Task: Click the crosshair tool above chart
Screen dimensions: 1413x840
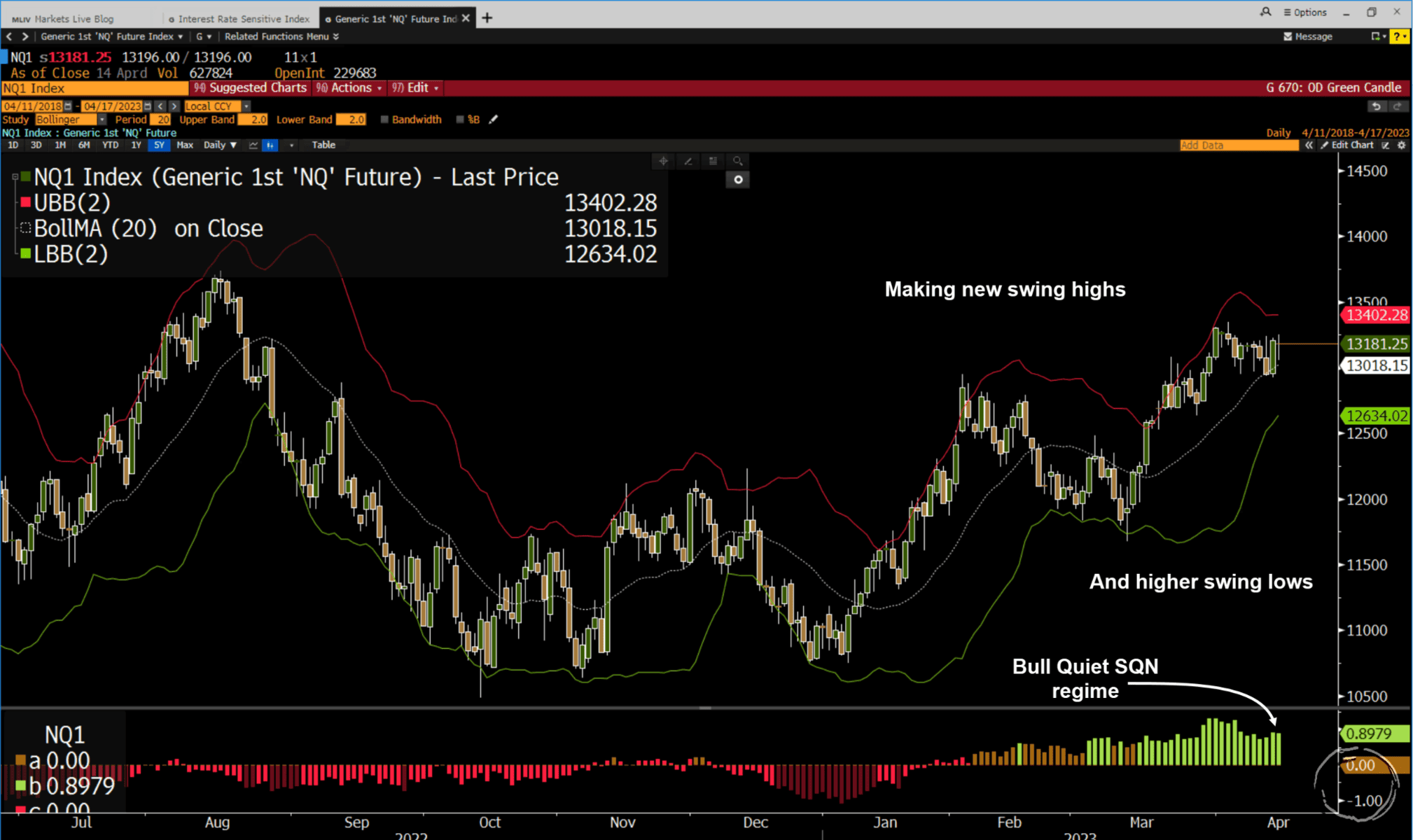Action: click(663, 161)
